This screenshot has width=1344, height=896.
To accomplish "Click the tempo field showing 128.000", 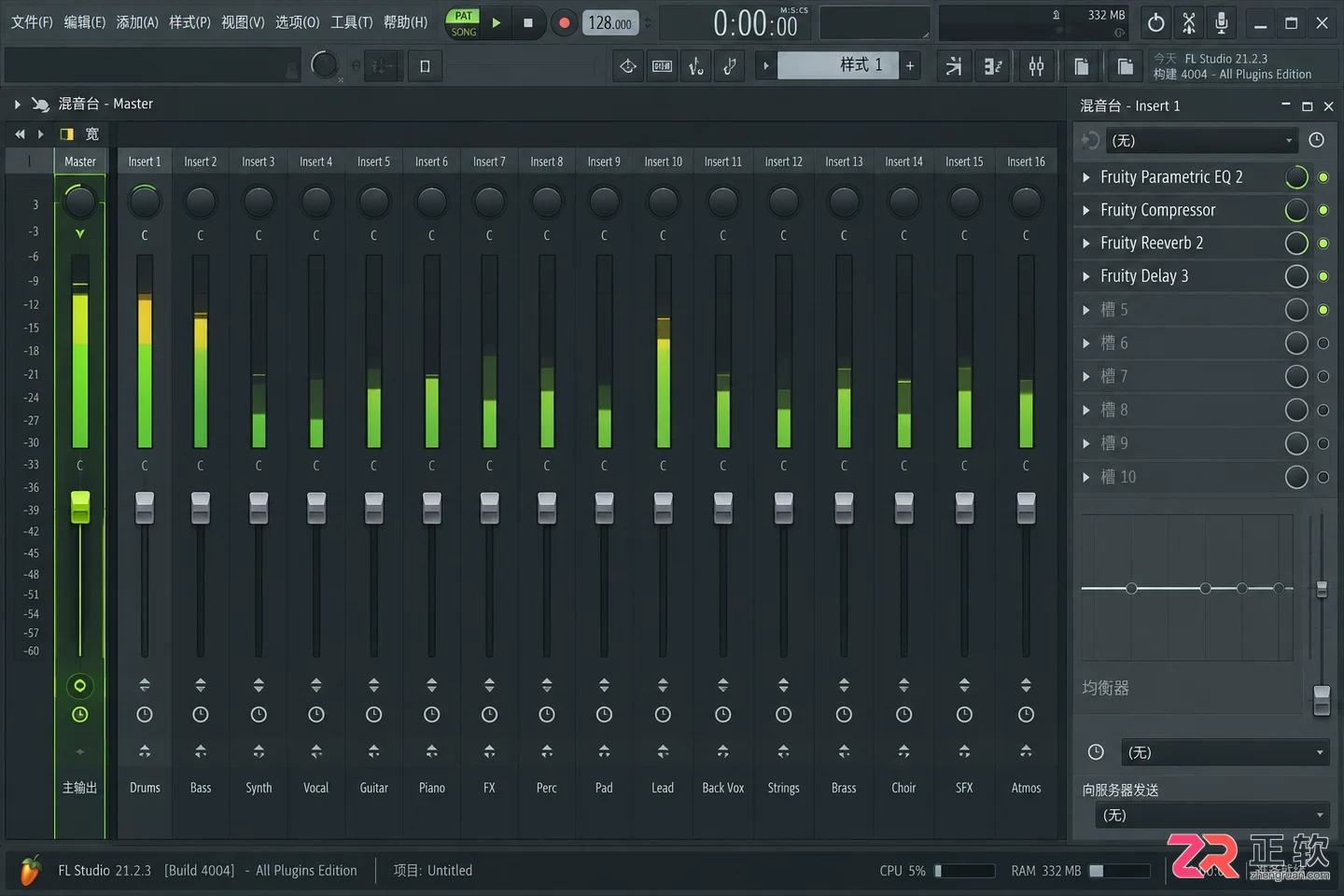I will click(610, 23).
